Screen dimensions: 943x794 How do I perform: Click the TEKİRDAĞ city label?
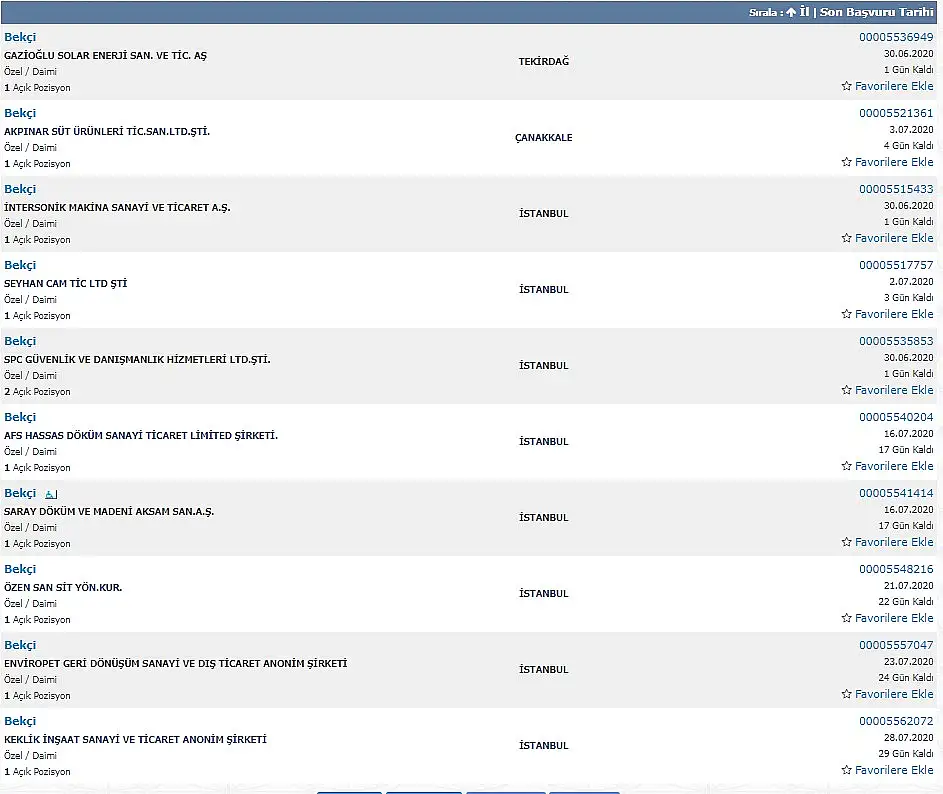544,61
